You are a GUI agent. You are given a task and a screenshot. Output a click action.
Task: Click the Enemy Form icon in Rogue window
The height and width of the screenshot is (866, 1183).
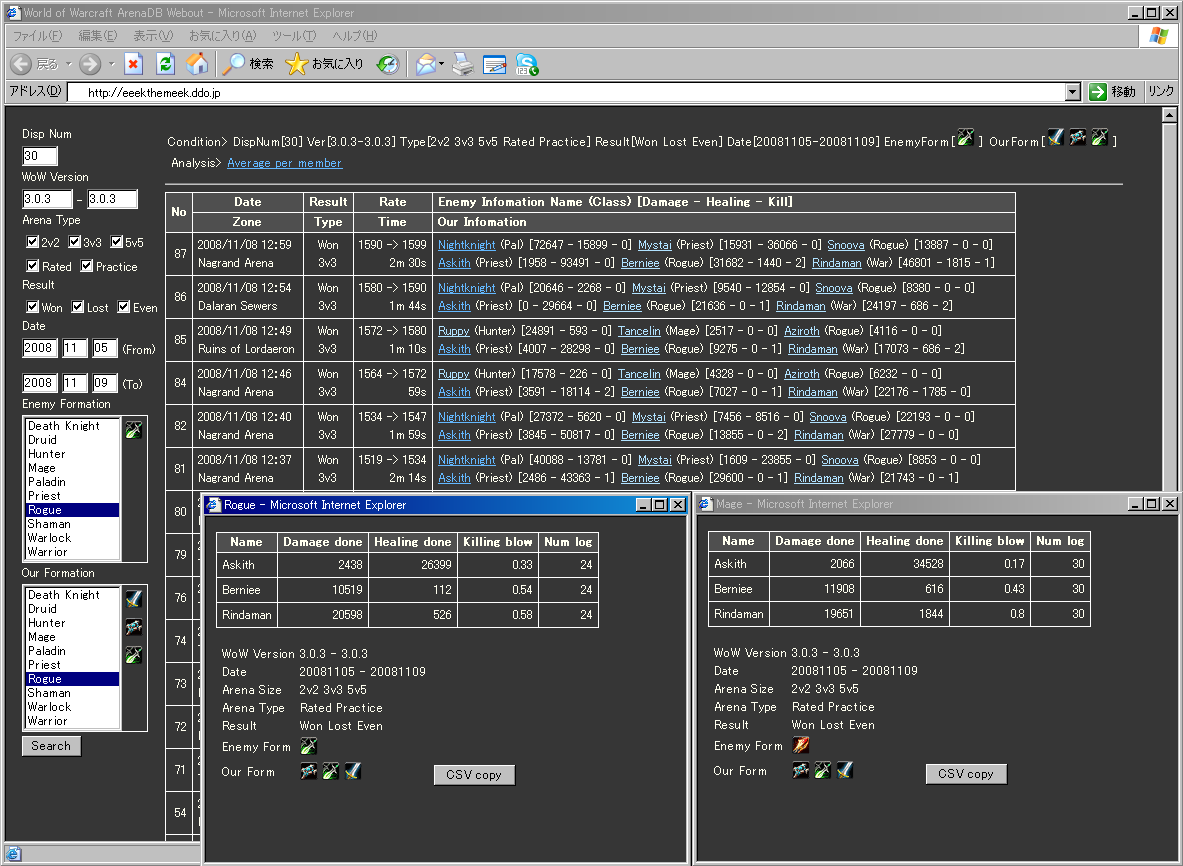click(x=309, y=746)
